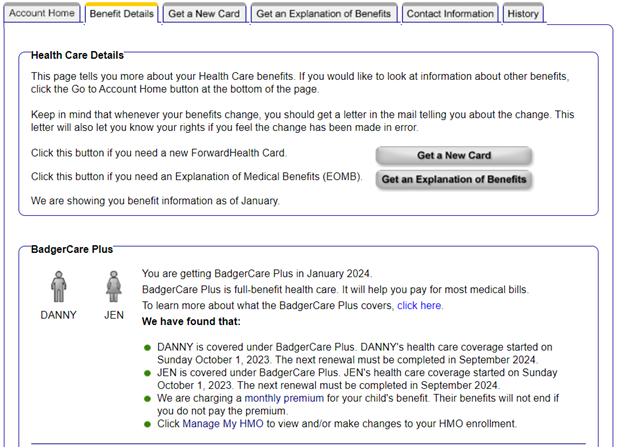Open the monthly premium link
Screen dimensions: 619x447
(284, 398)
